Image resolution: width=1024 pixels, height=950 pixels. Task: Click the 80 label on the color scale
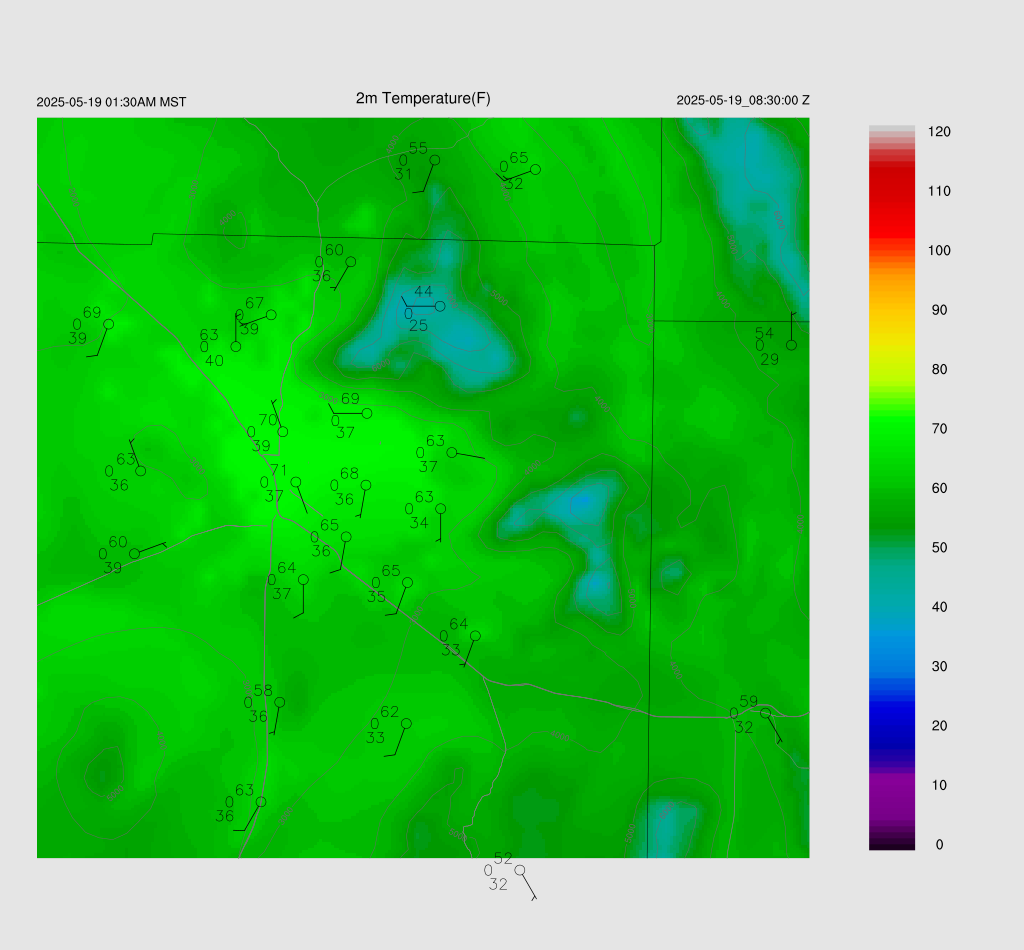pyautogui.click(x=939, y=370)
